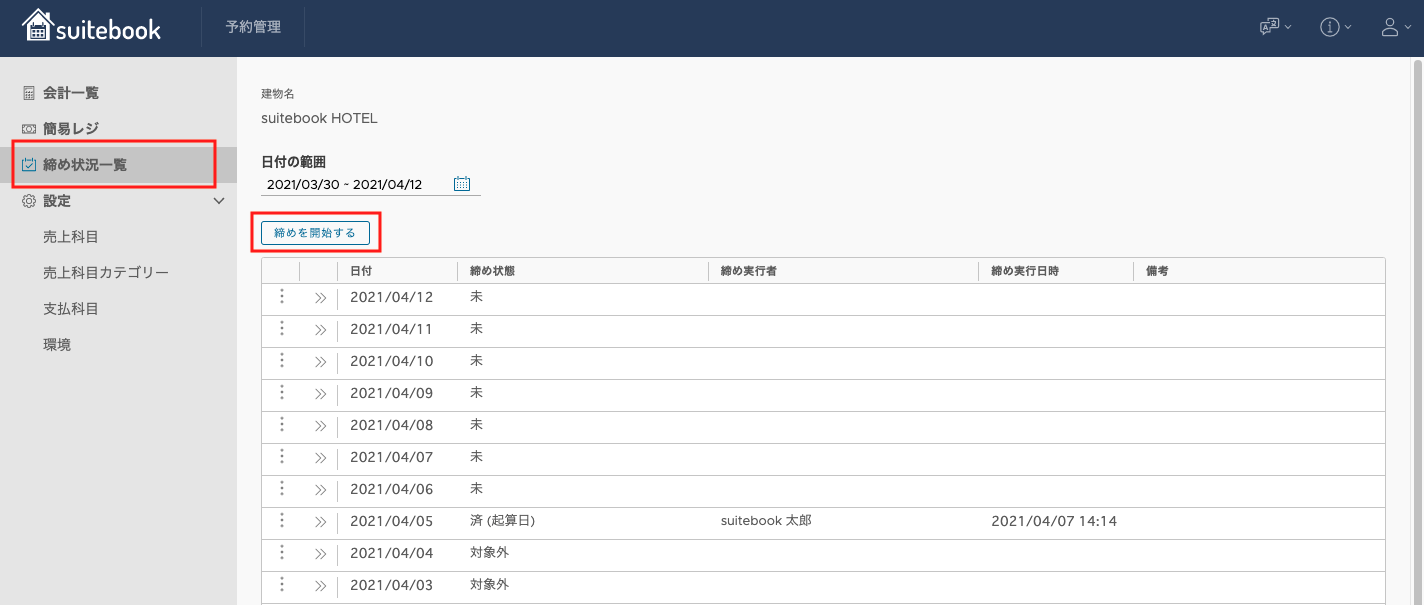The image size is (1424, 605).
Task: Select date cell 2021/04/12
Action: point(392,297)
